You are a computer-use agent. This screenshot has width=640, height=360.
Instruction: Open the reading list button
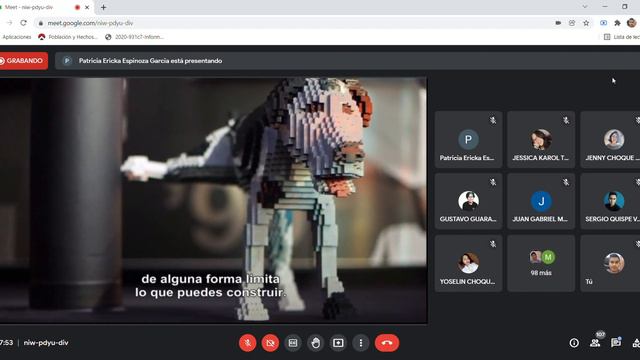pos(621,37)
